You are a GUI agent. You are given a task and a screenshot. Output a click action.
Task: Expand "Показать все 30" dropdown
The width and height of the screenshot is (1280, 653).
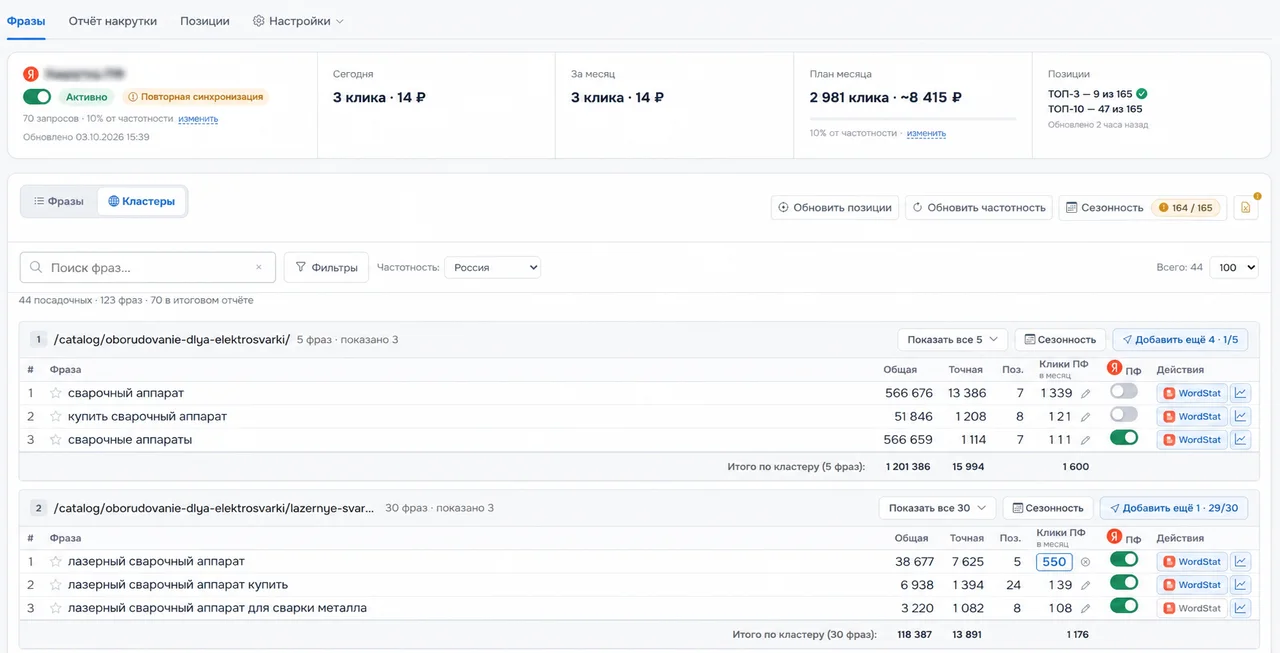pyautogui.click(x=937, y=508)
